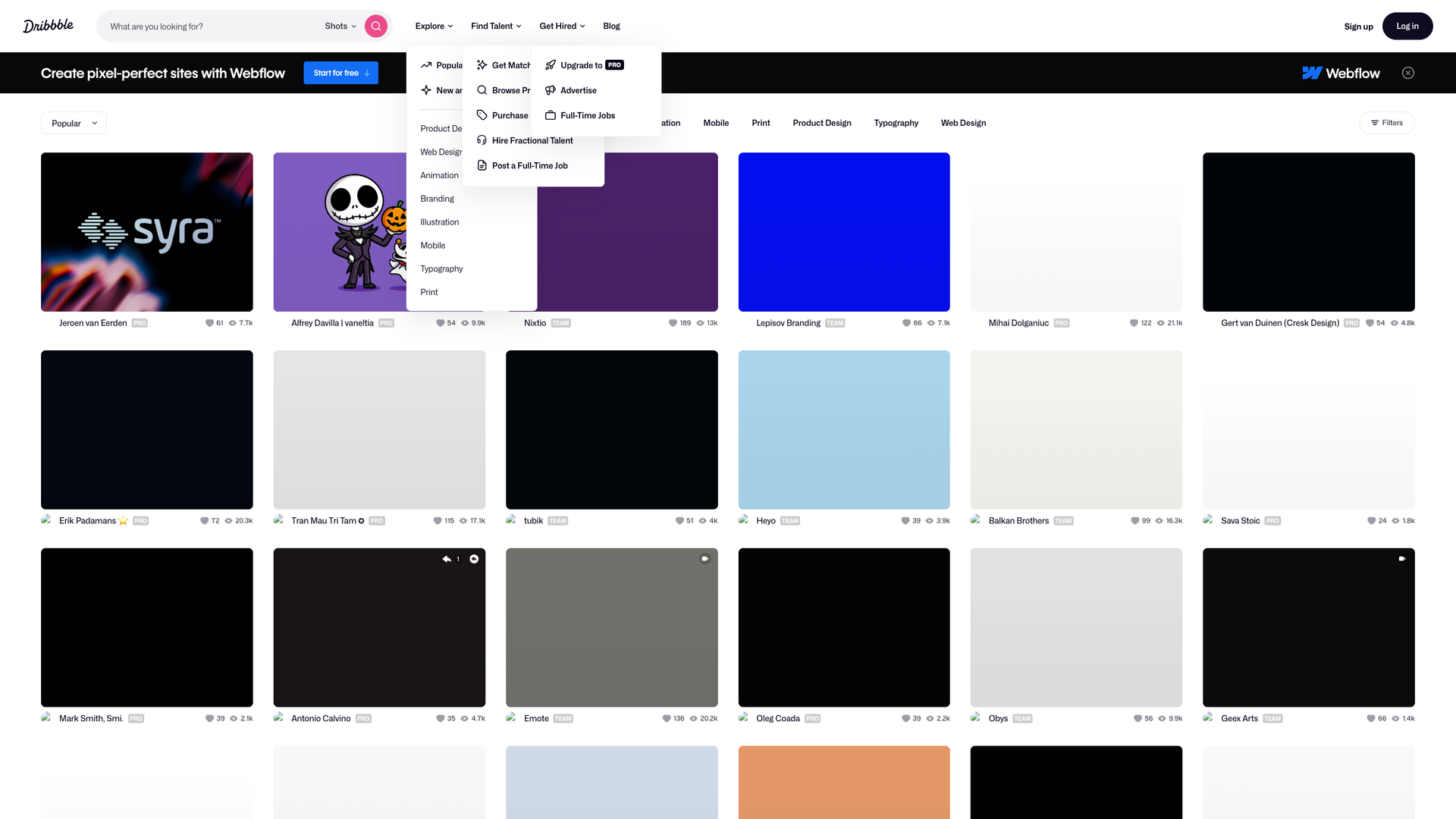Image resolution: width=1456 pixels, height=819 pixels.
Task: Toggle like on the Nixtio shot
Action: click(673, 322)
